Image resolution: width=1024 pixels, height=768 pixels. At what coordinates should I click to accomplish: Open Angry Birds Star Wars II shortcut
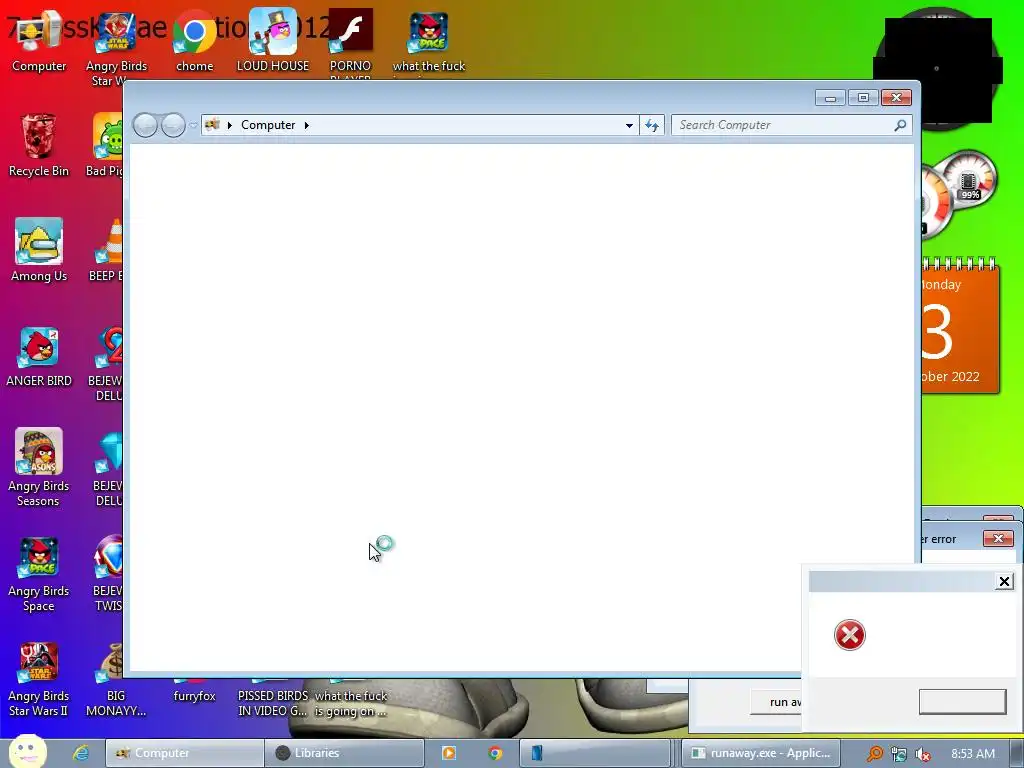(x=39, y=679)
